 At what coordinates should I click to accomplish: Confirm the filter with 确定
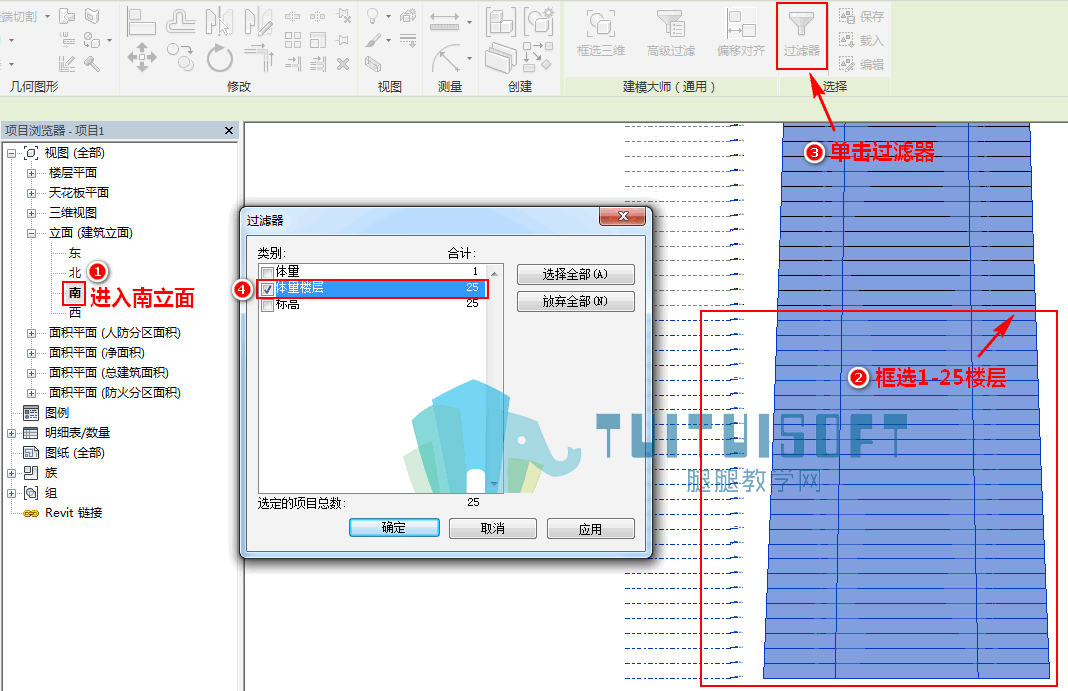pos(394,528)
